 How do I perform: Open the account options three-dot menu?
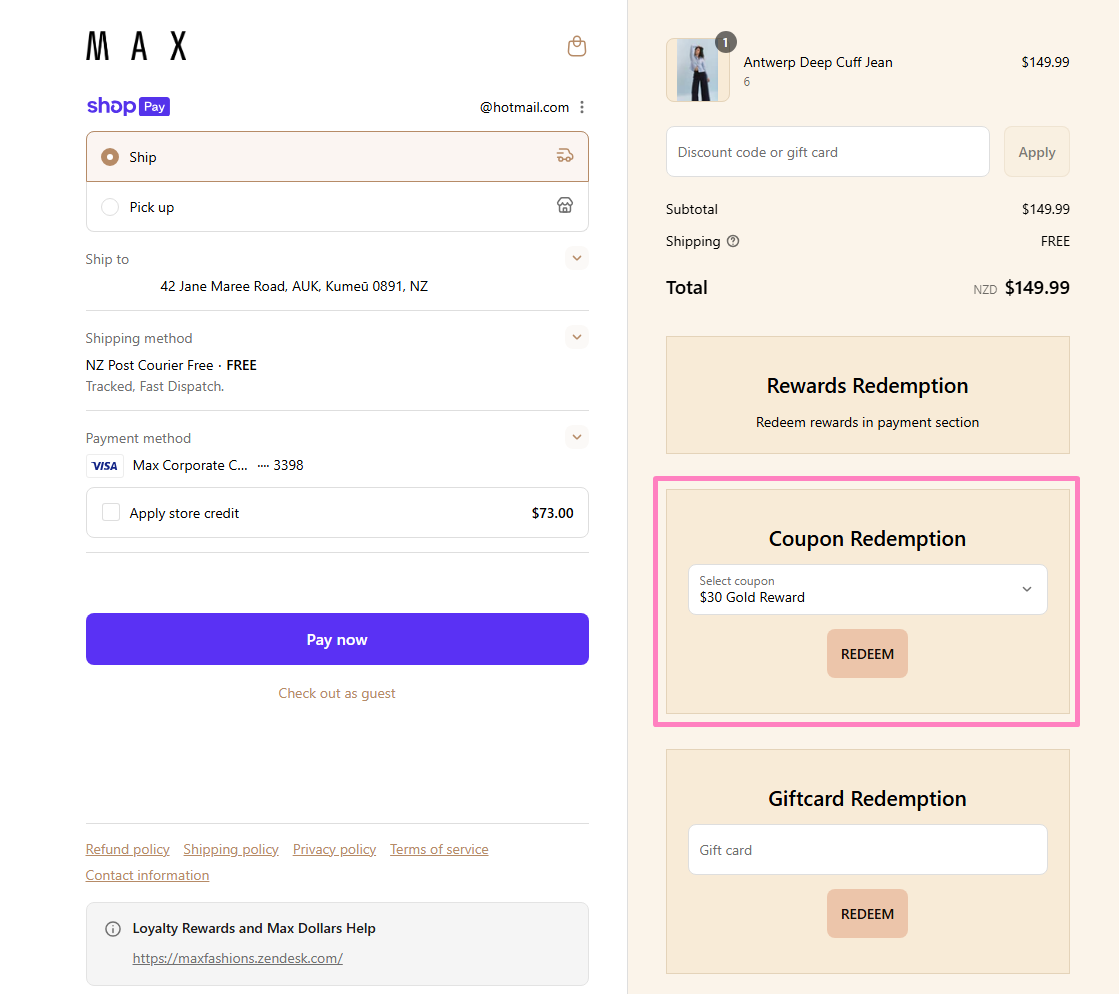click(582, 107)
